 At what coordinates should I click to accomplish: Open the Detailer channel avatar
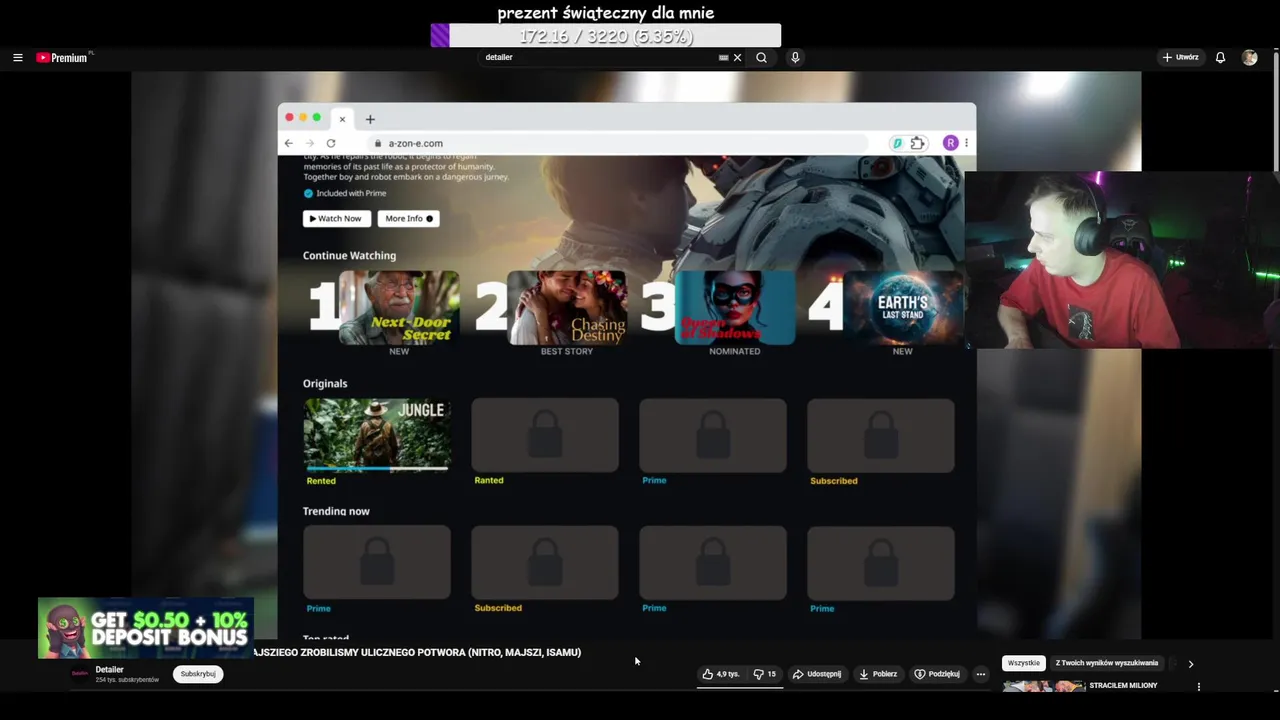[x=79, y=674]
